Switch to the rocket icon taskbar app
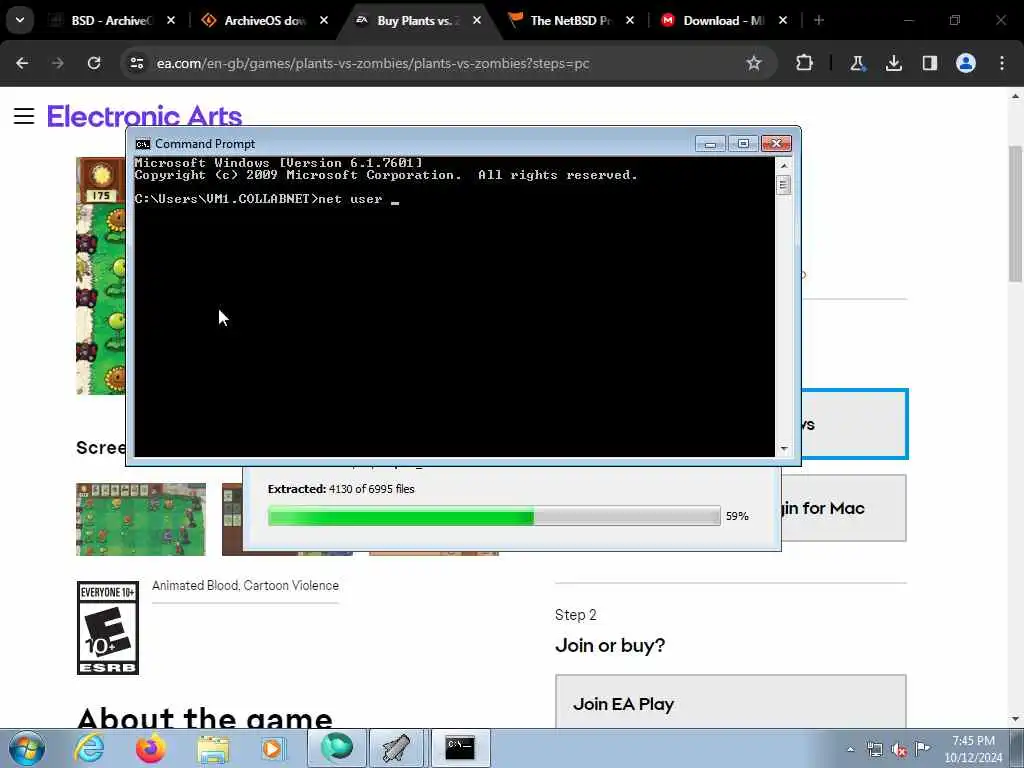Screen dimensions: 1024x768 point(397,748)
